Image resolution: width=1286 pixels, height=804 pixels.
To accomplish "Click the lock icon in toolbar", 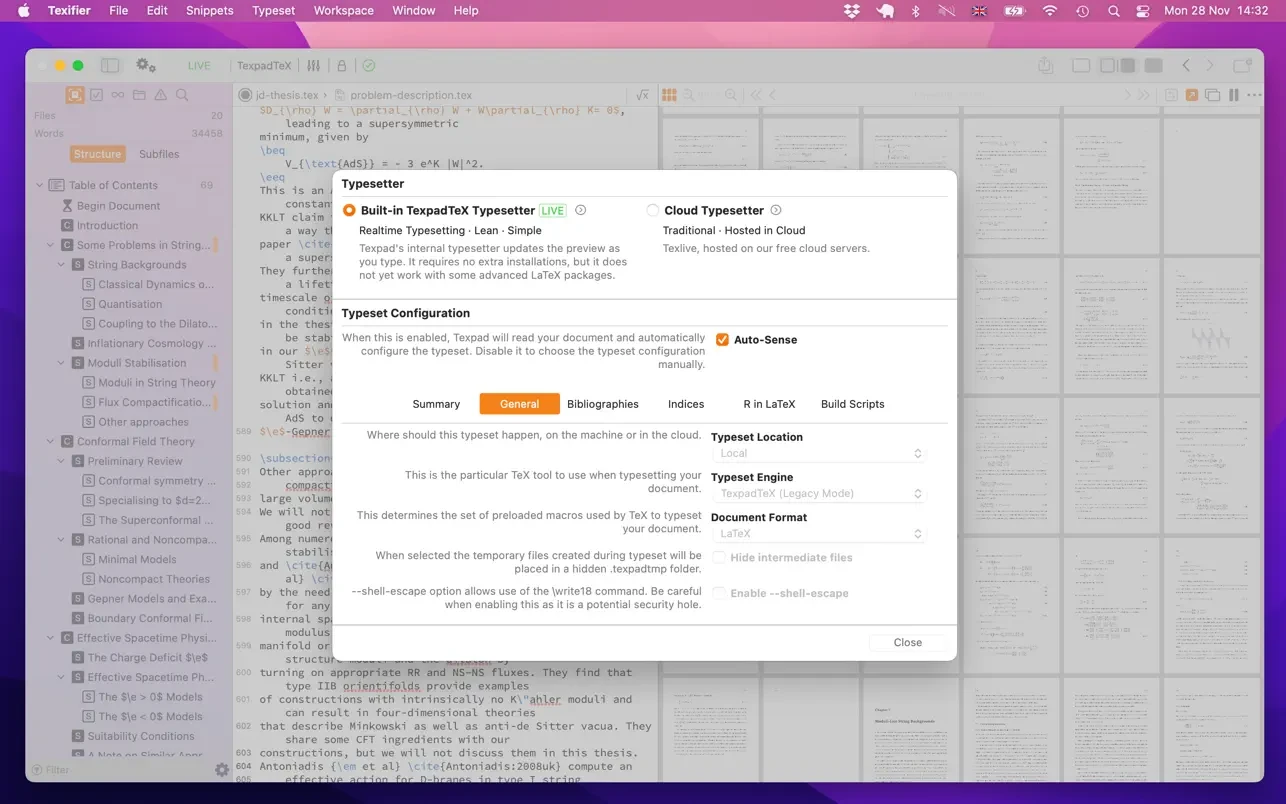I will 342,66.
